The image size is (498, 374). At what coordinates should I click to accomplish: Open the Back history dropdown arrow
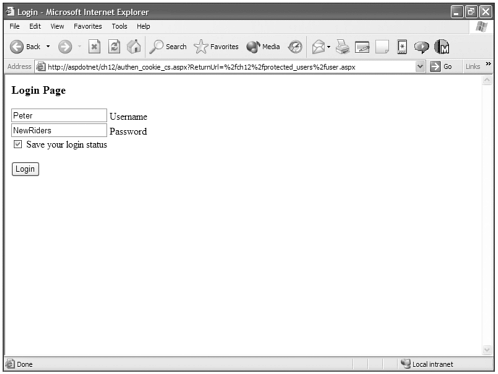[48, 46]
